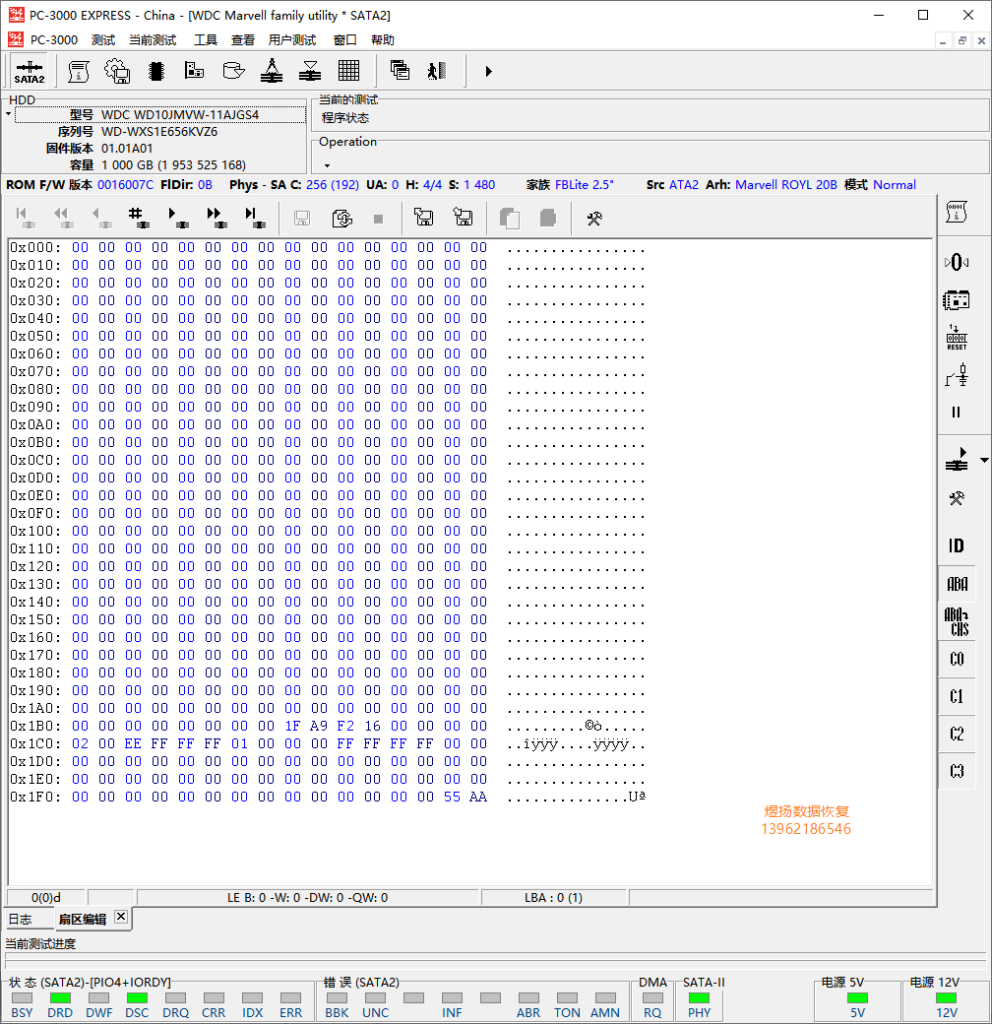Image resolution: width=992 pixels, height=1024 pixels.
Task: Click the Marvell ROYL 20B architecture link
Action: click(786, 185)
